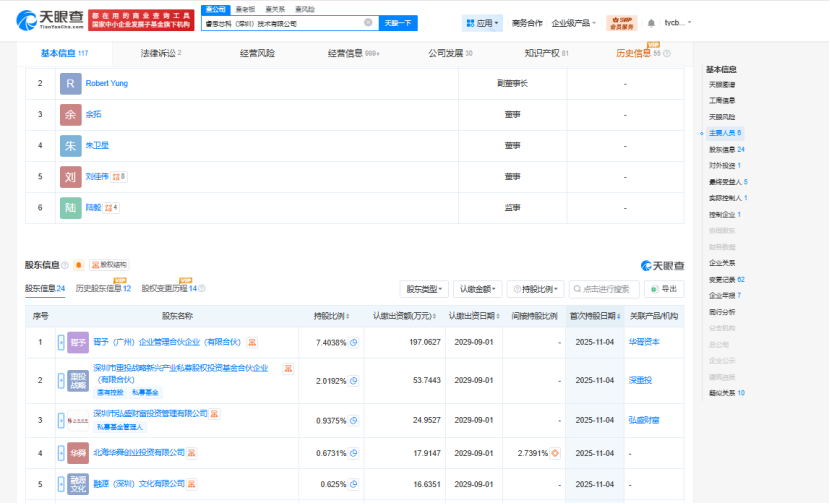Open 北海华舞创业投资有限公司 shareholder link
This screenshot has height=504, width=830.
click(x=139, y=453)
